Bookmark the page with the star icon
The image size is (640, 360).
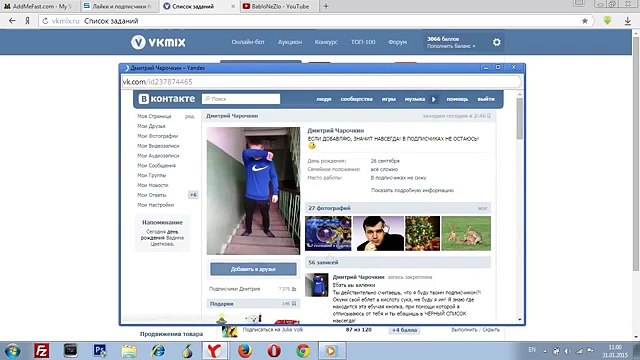[584, 21]
